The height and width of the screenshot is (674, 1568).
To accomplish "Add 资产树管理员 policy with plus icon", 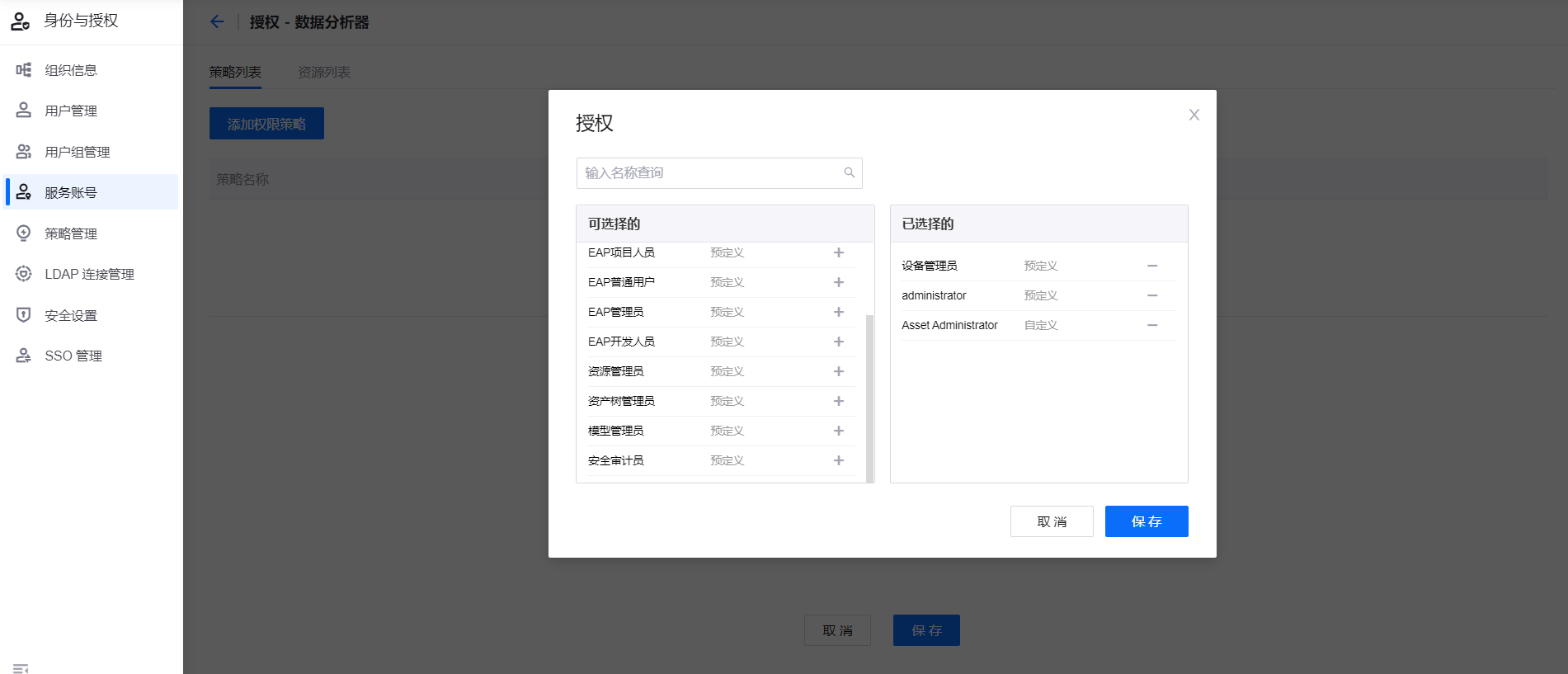I will point(838,401).
